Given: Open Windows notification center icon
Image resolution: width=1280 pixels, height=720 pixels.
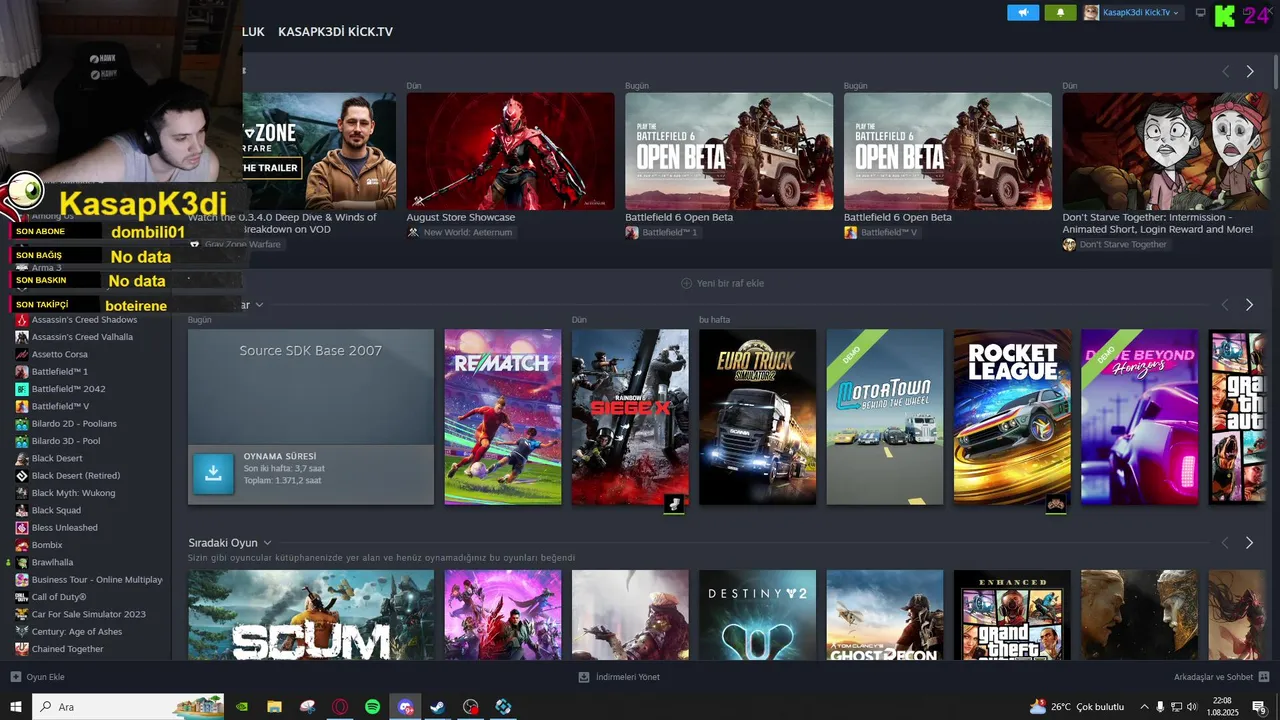Looking at the screenshot, I should coord(1259,707).
